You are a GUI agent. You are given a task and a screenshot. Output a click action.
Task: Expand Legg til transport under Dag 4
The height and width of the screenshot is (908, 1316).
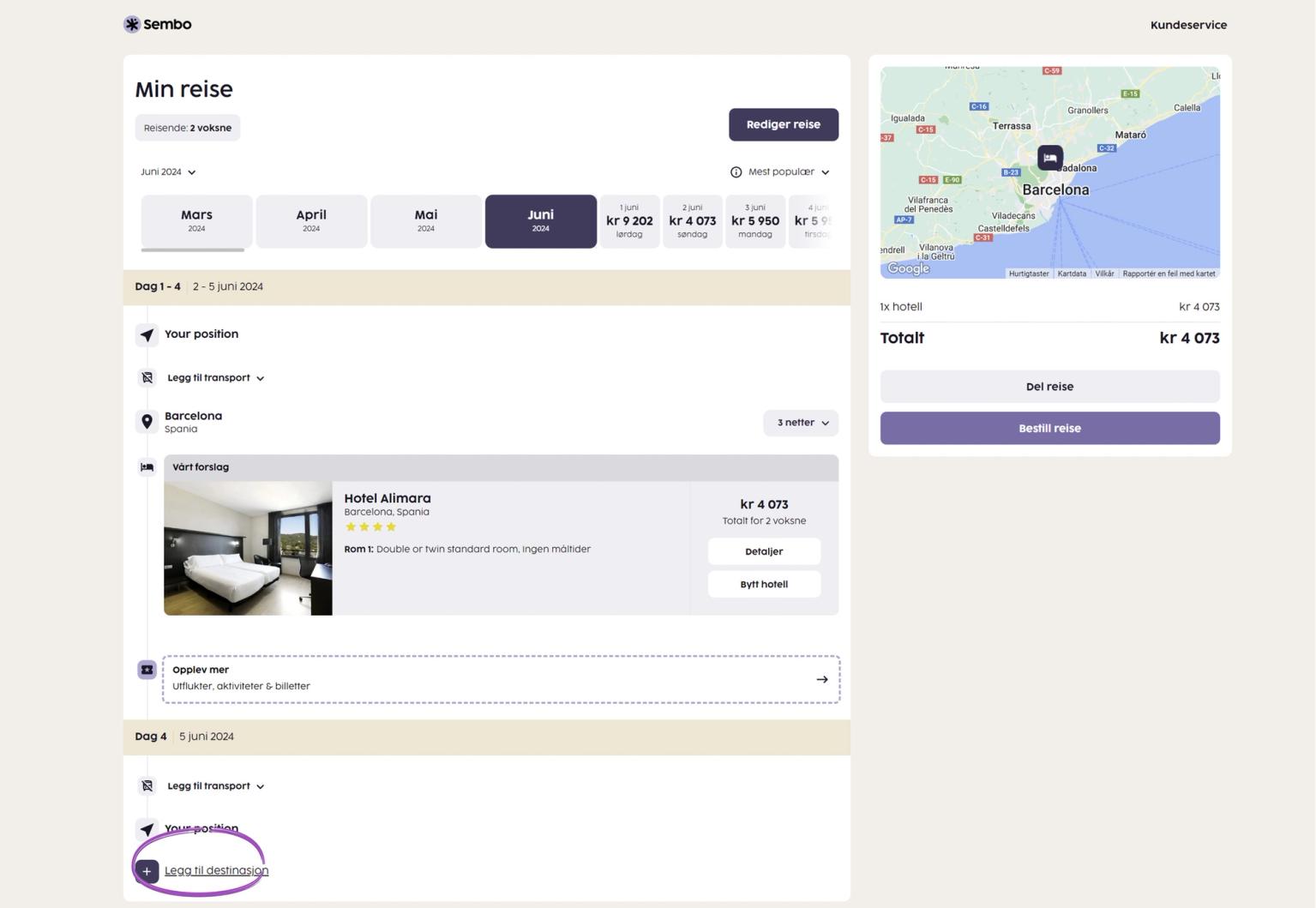pyautogui.click(x=215, y=786)
